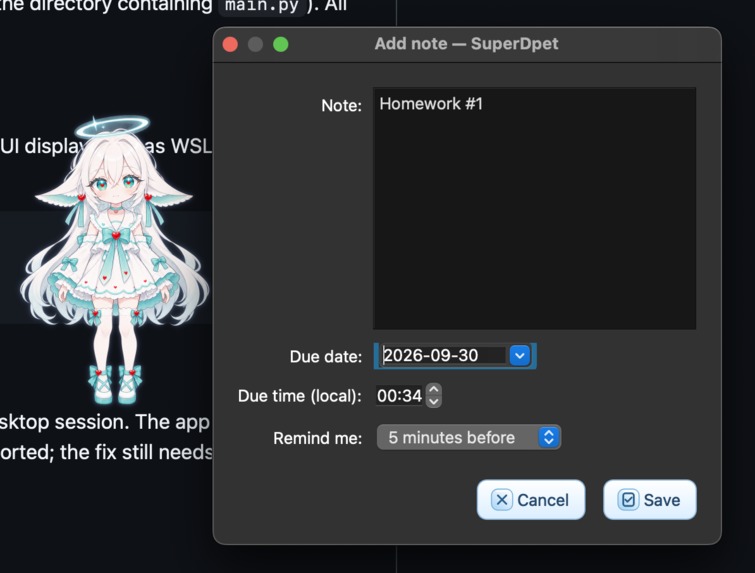Image resolution: width=755 pixels, height=573 pixels.
Task: Click the Cancel button
Action: tap(531, 499)
